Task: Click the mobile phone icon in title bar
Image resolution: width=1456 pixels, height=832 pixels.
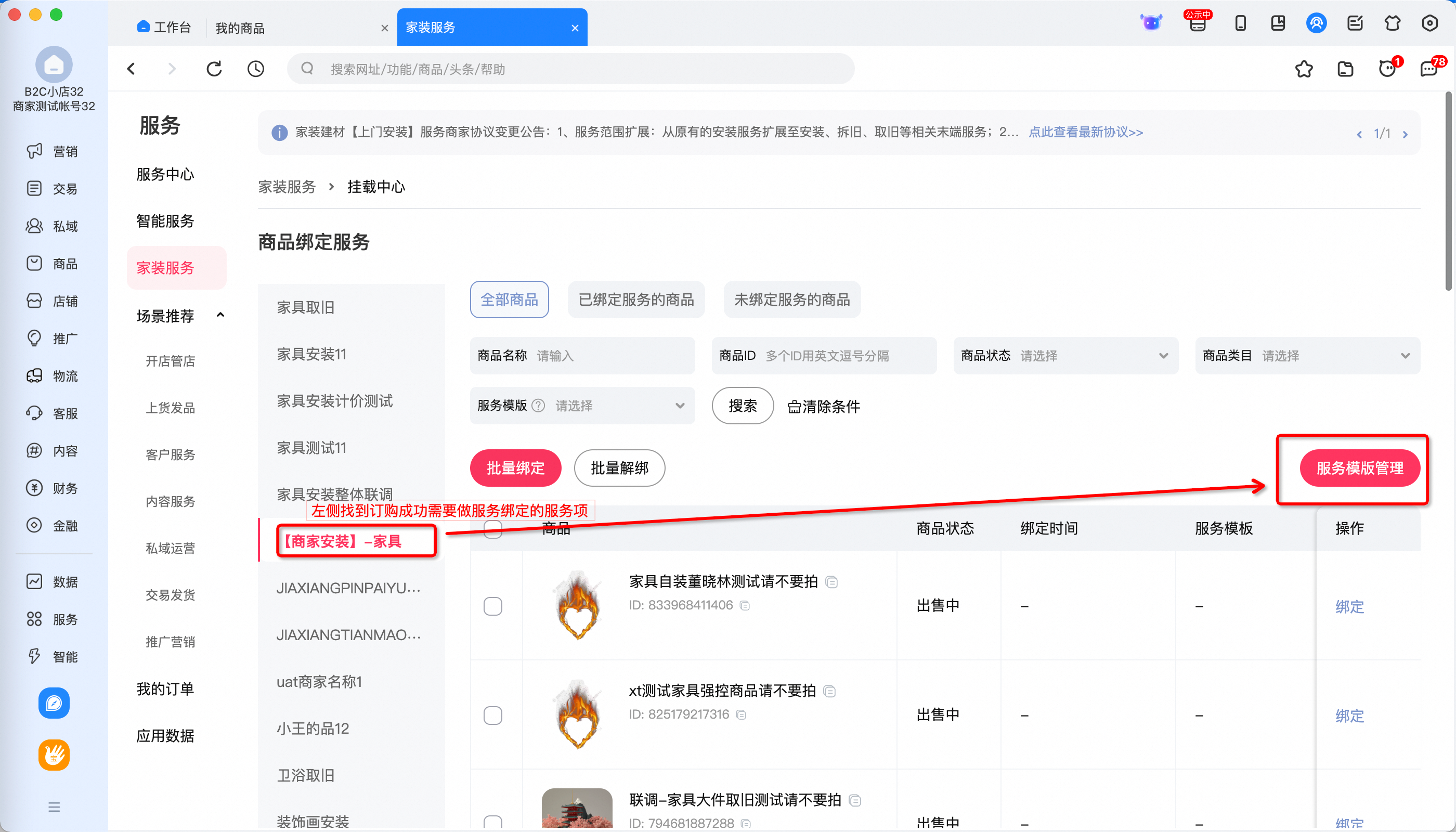Action: pyautogui.click(x=1240, y=23)
